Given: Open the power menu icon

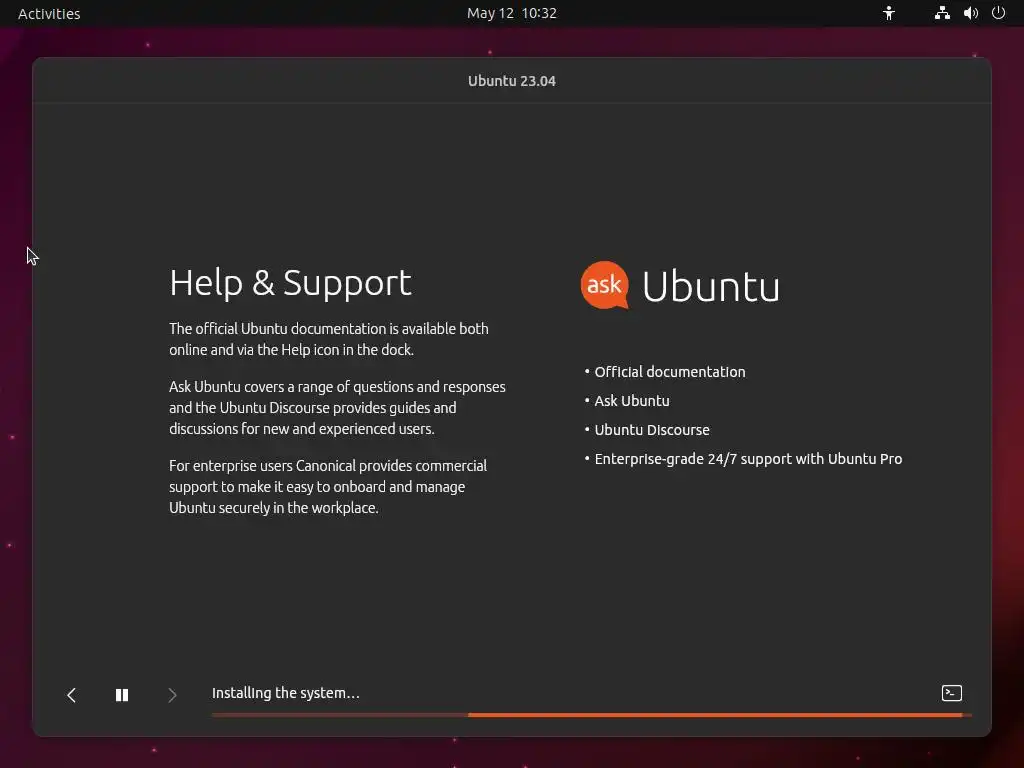Looking at the screenshot, I should tap(999, 13).
